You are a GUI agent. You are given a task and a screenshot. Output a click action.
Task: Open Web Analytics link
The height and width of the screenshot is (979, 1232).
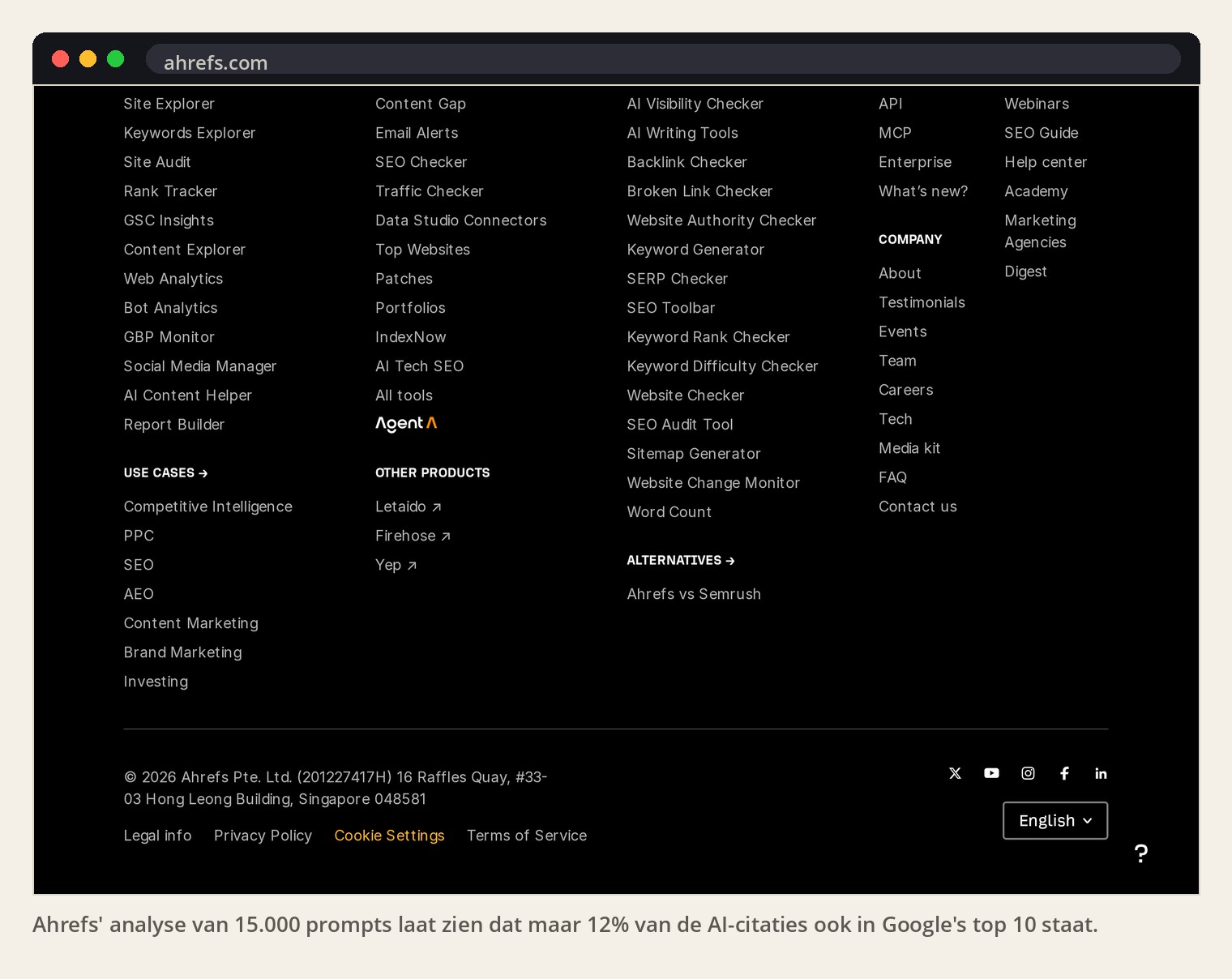click(173, 279)
